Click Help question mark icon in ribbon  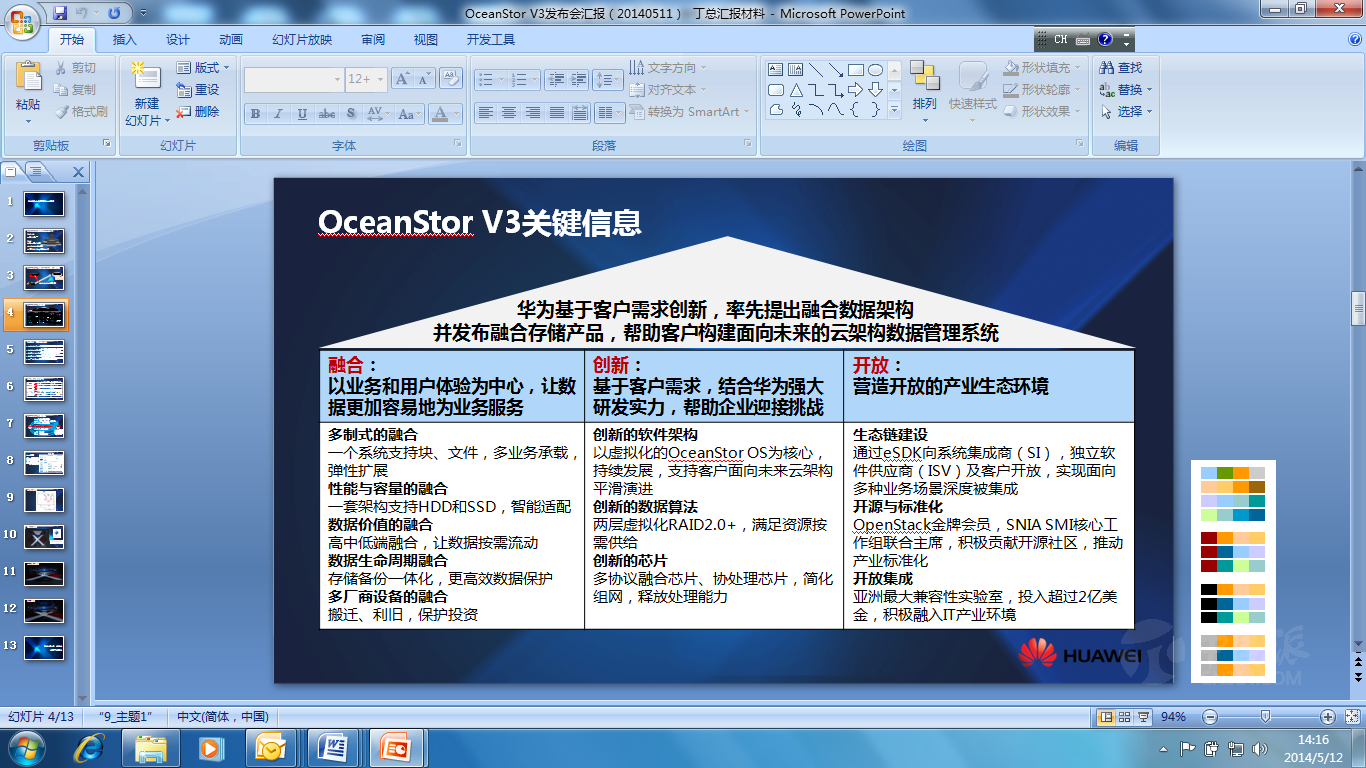(1356, 39)
